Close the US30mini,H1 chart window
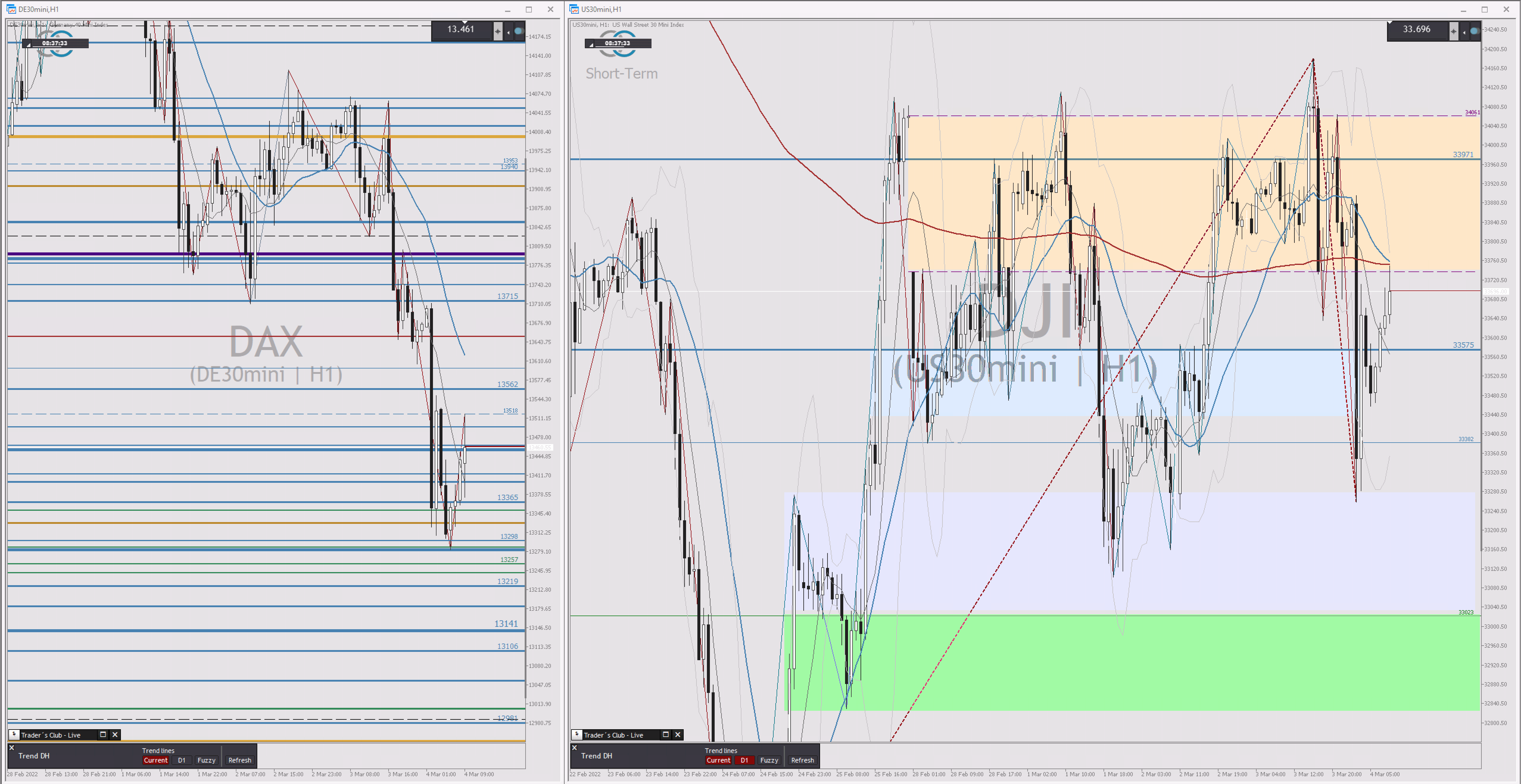Image resolution: width=1521 pixels, height=784 pixels. 1506,10
